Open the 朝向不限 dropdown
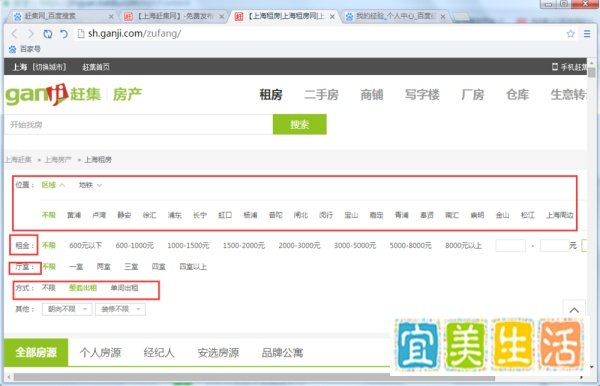600x386 pixels. click(67, 309)
